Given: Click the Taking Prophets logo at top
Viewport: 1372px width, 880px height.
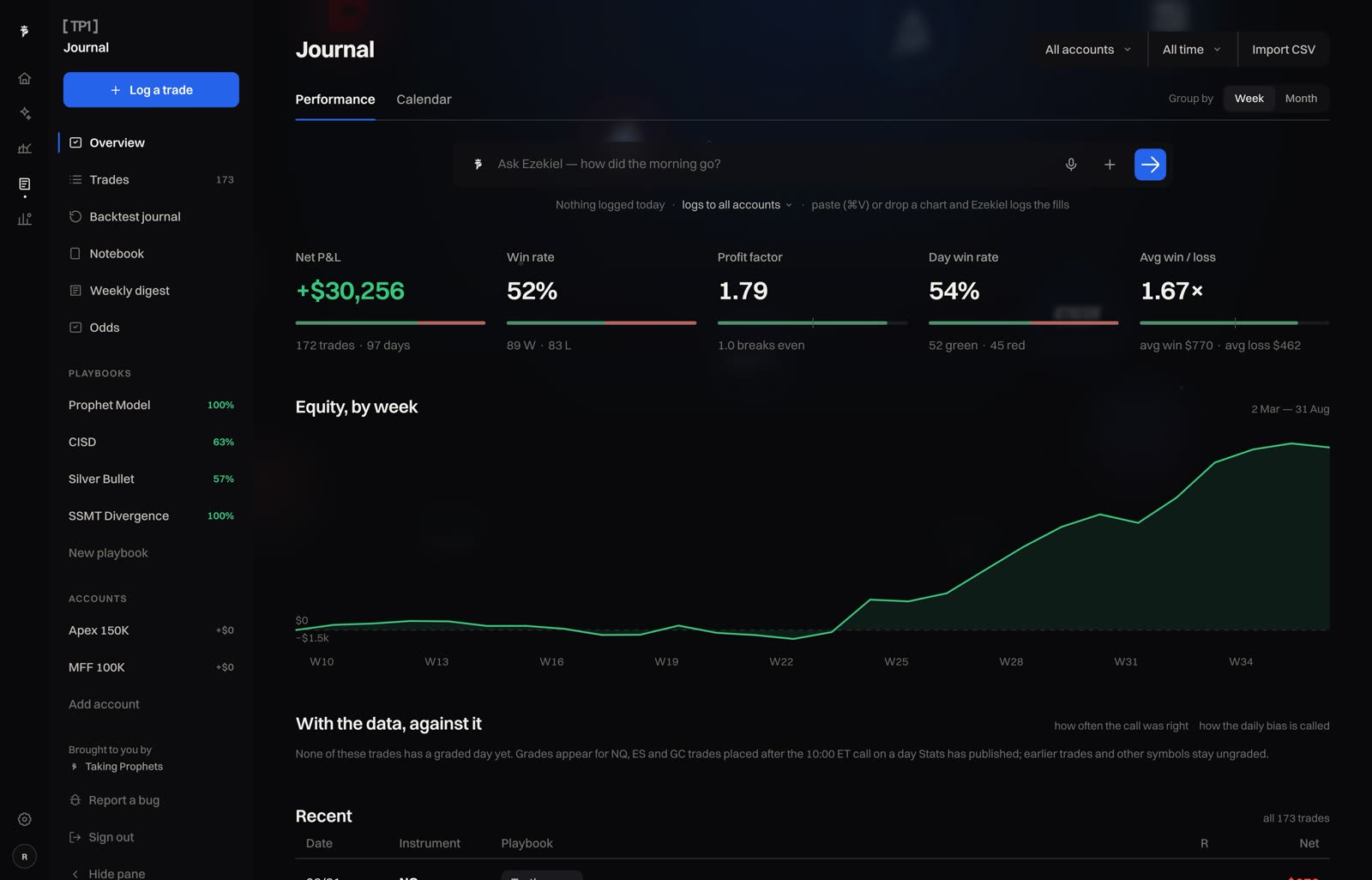Looking at the screenshot, I should tap(24, 31).
